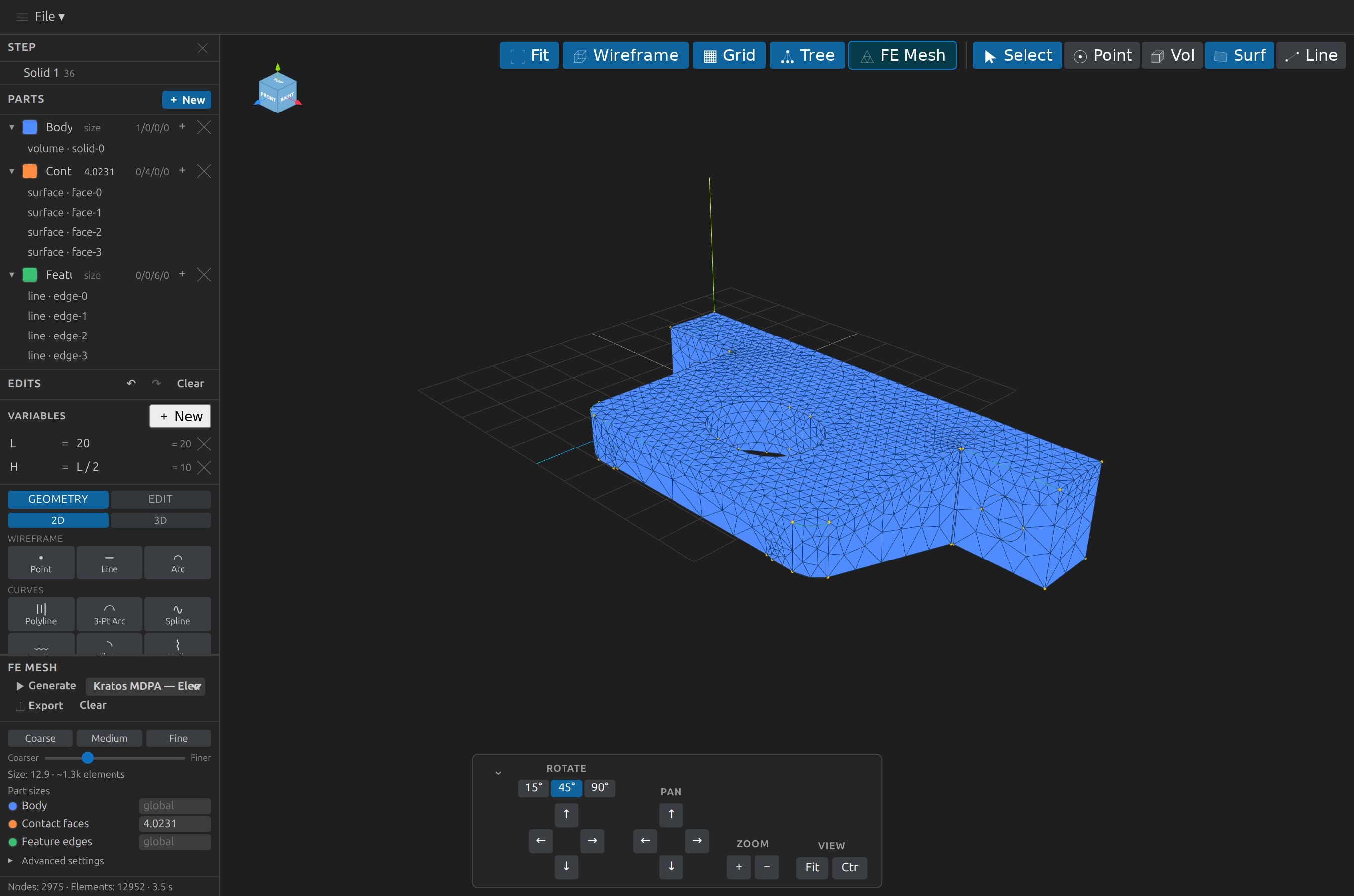Image resolution: width=1354 pixels, height=896 pixels.
Task: Select the Spline curve tool
Action: coord(178,614)
